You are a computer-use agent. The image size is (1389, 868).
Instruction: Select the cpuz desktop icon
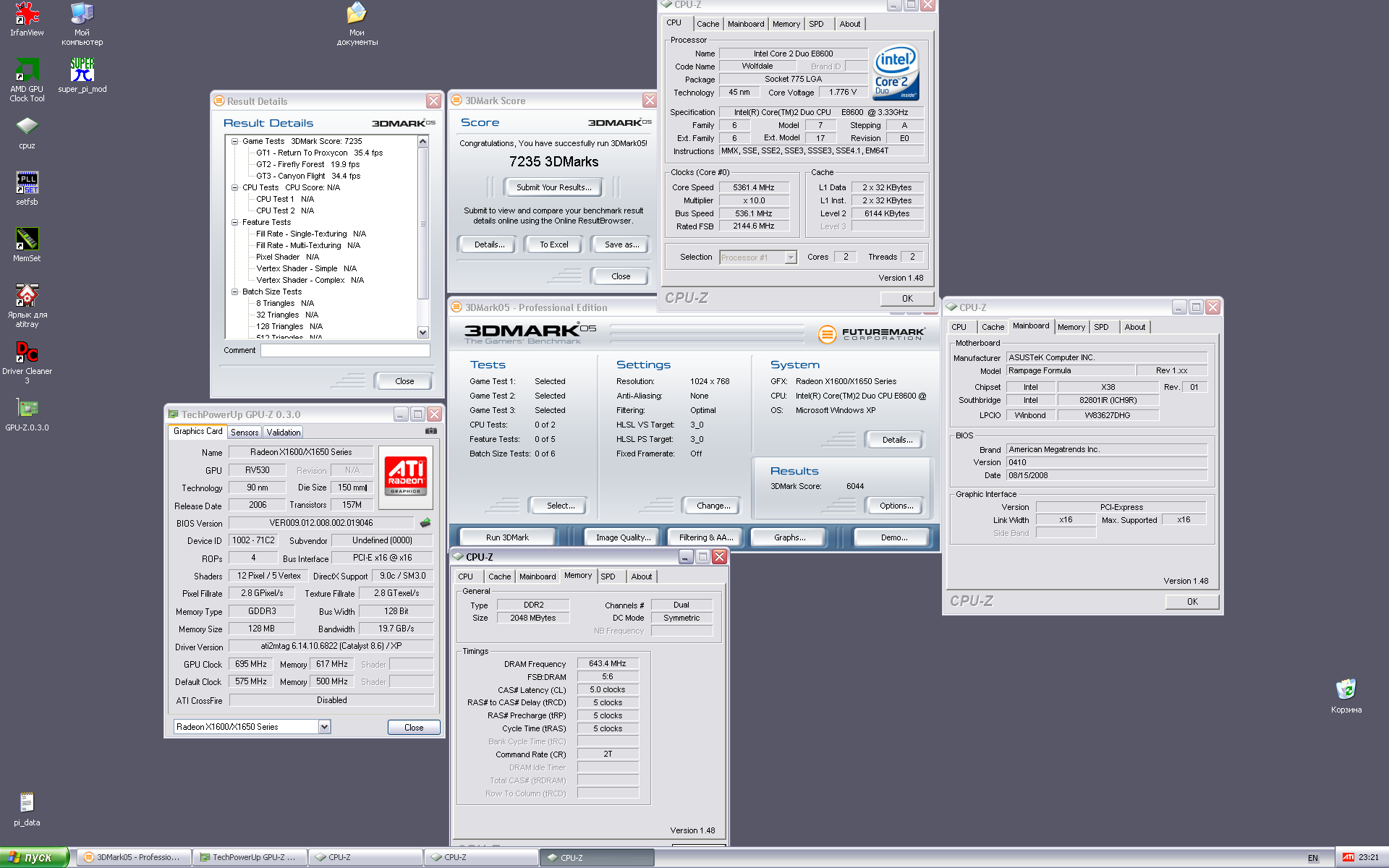click(27, 132)
